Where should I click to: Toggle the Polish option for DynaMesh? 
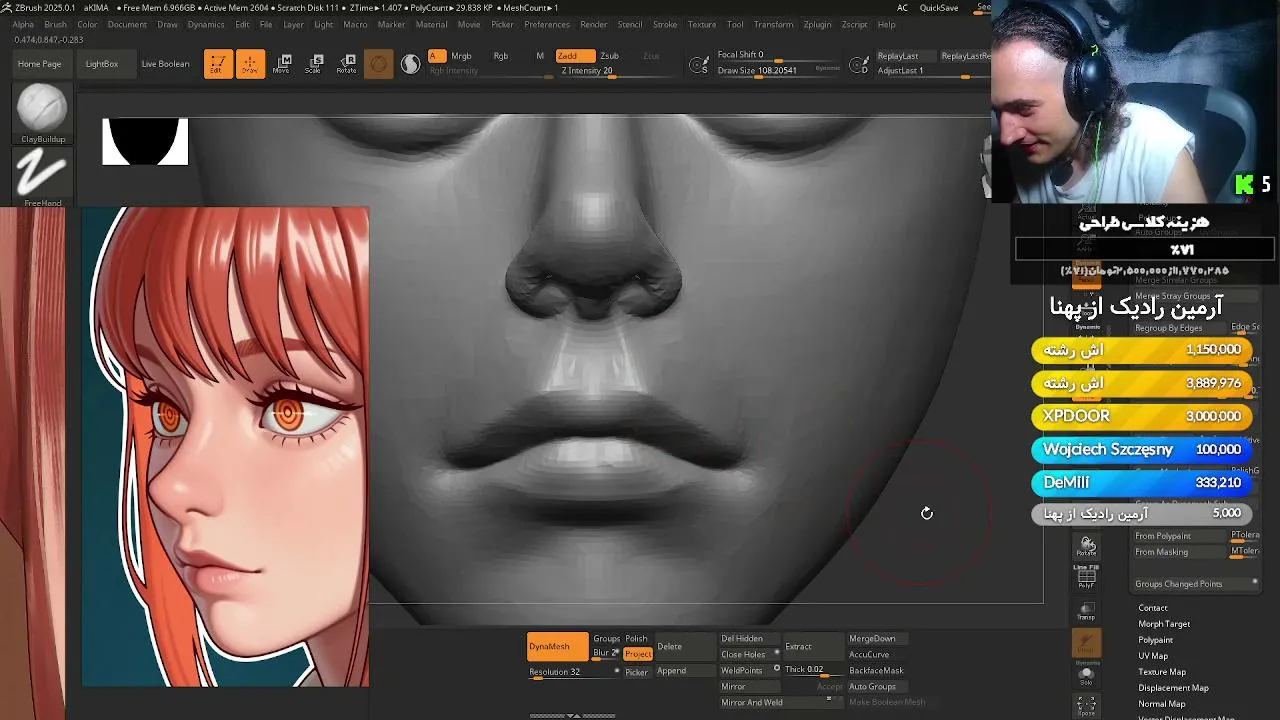point(637,639)
